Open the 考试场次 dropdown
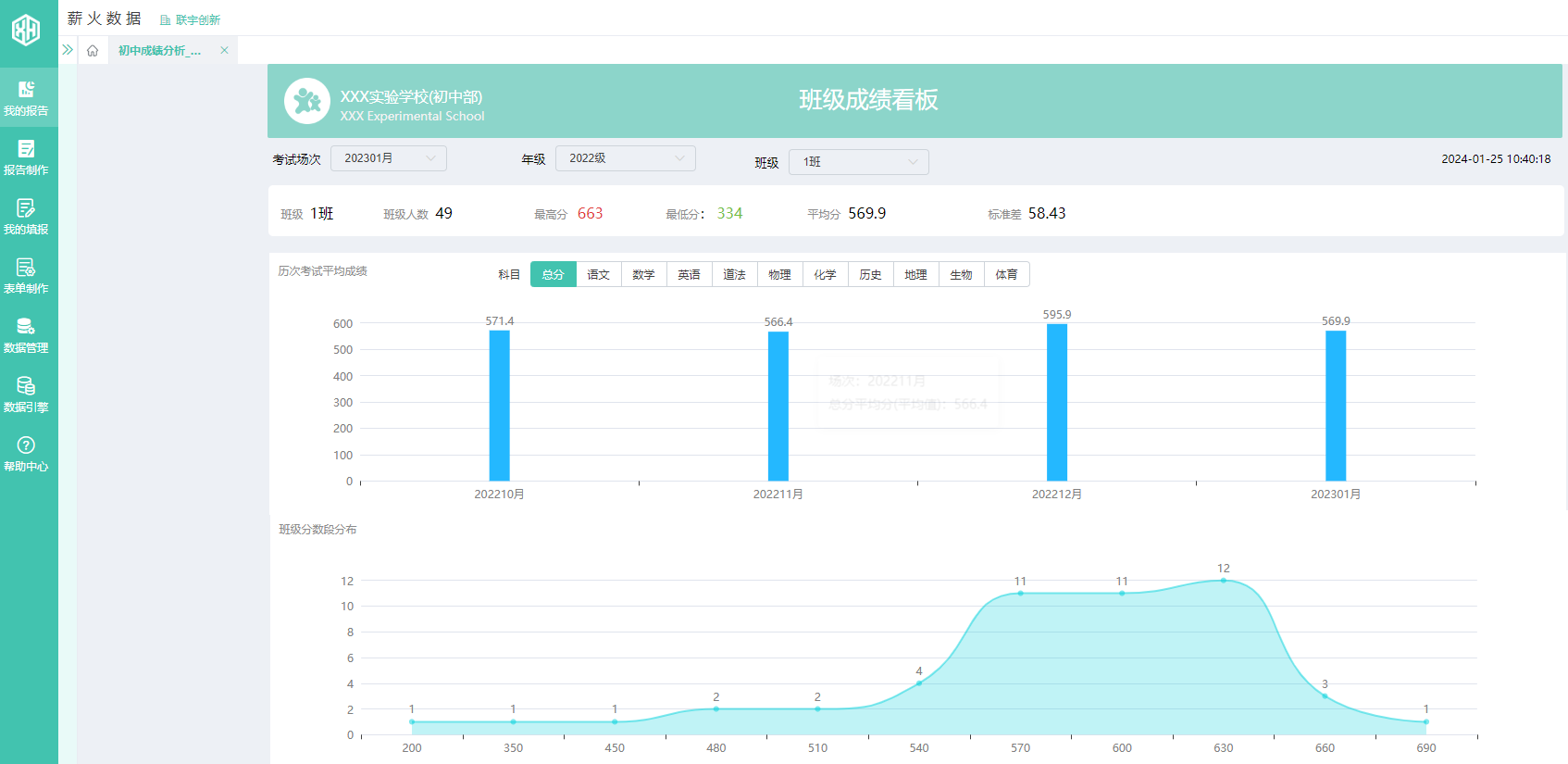Image resolution: width=1568 pixels, height=764 pixels. (389, 158)
